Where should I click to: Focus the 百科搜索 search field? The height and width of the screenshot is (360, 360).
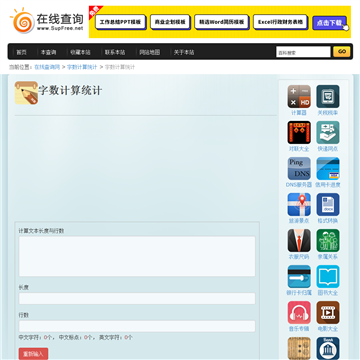(303, 52)
